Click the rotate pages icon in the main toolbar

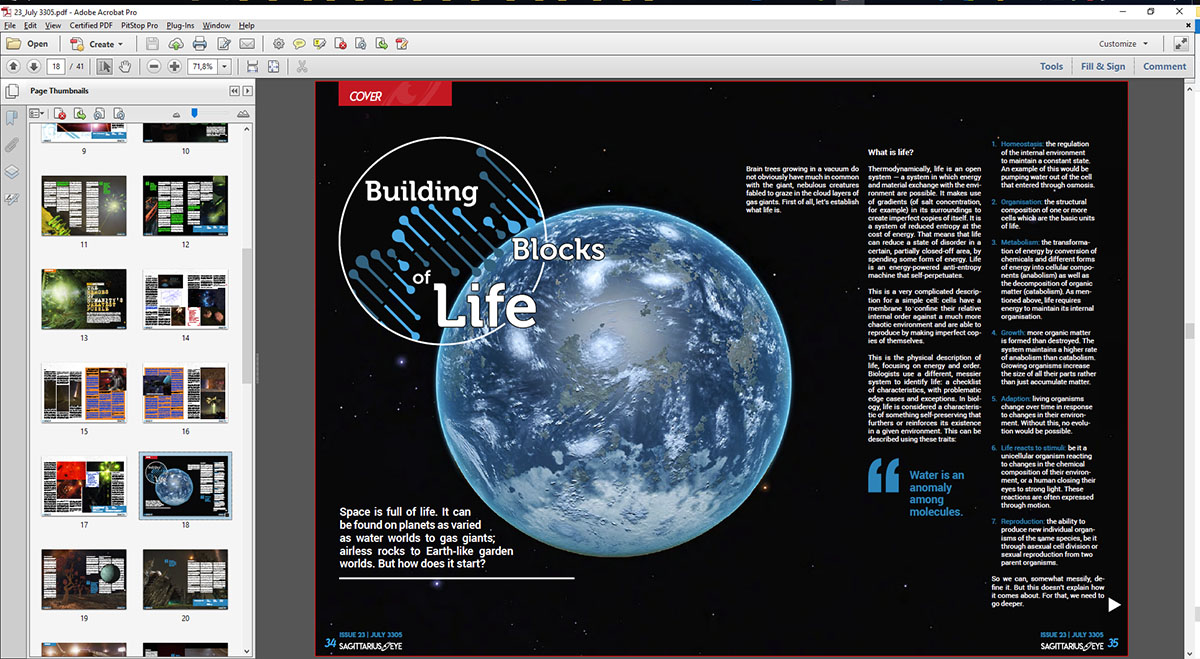361,44
